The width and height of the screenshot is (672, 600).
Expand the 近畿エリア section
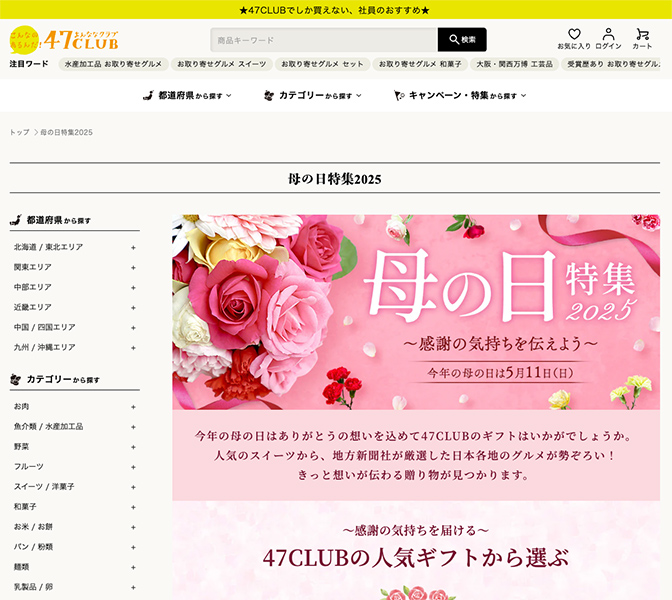point(133,307)
